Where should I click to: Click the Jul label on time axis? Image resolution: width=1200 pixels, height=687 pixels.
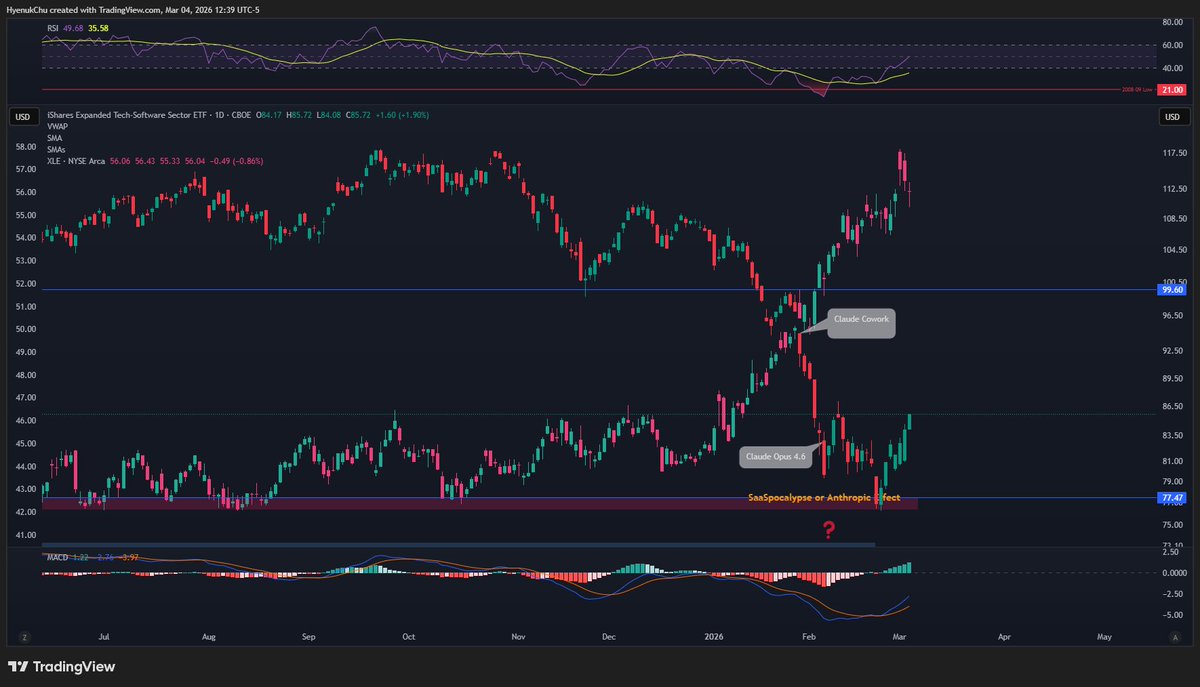[x=106, y=635]
